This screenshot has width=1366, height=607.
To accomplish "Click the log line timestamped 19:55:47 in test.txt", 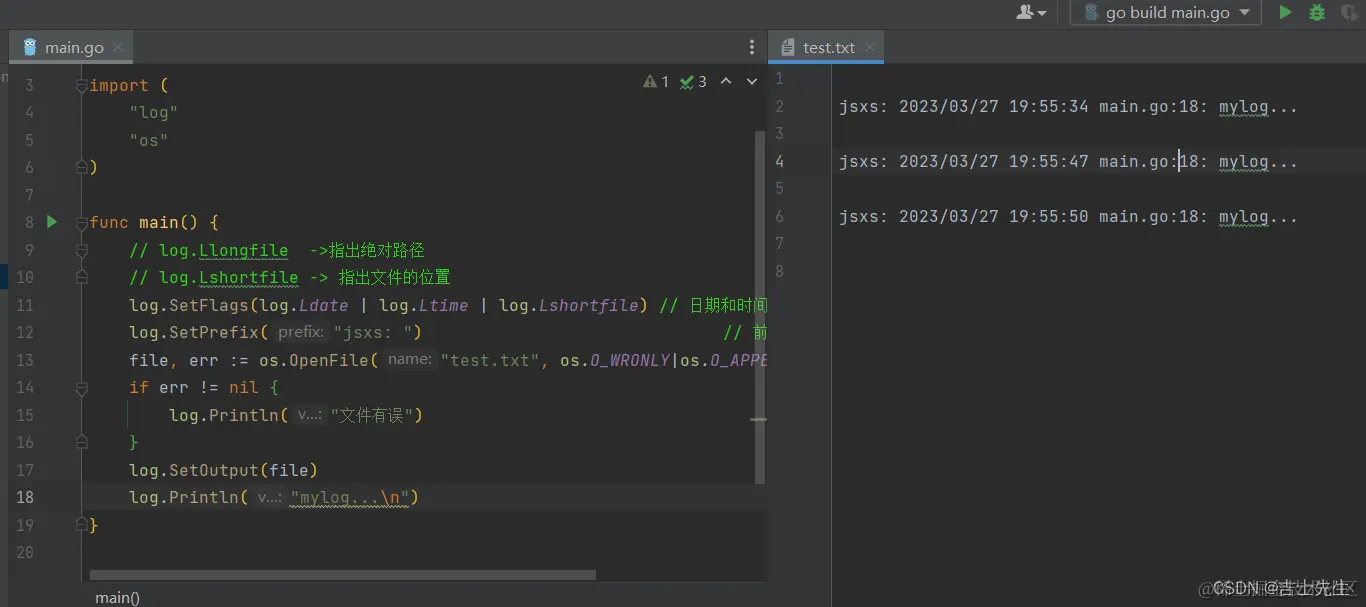I will point(1068,161).
